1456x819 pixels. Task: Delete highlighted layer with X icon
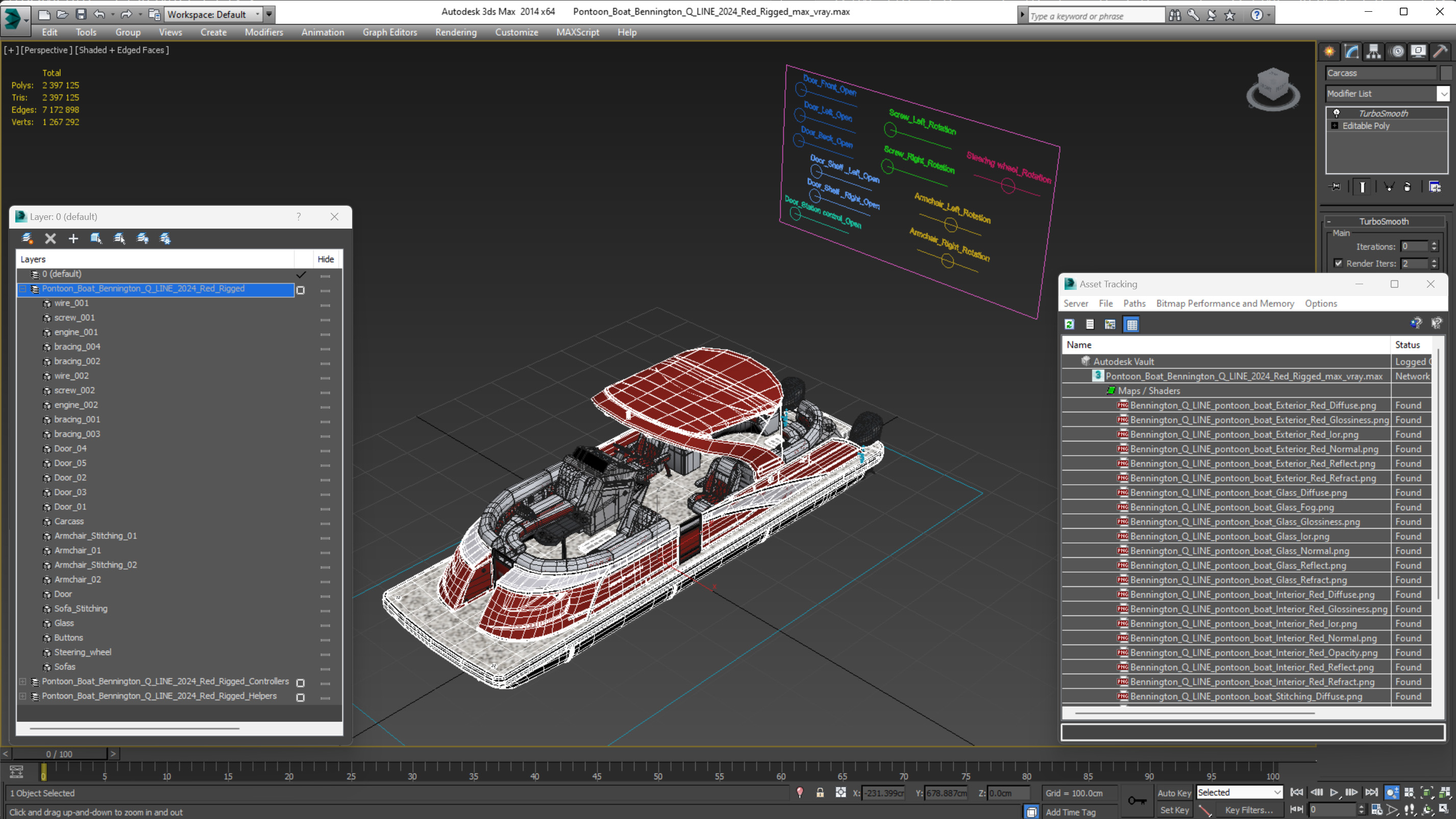coord(51,238)
